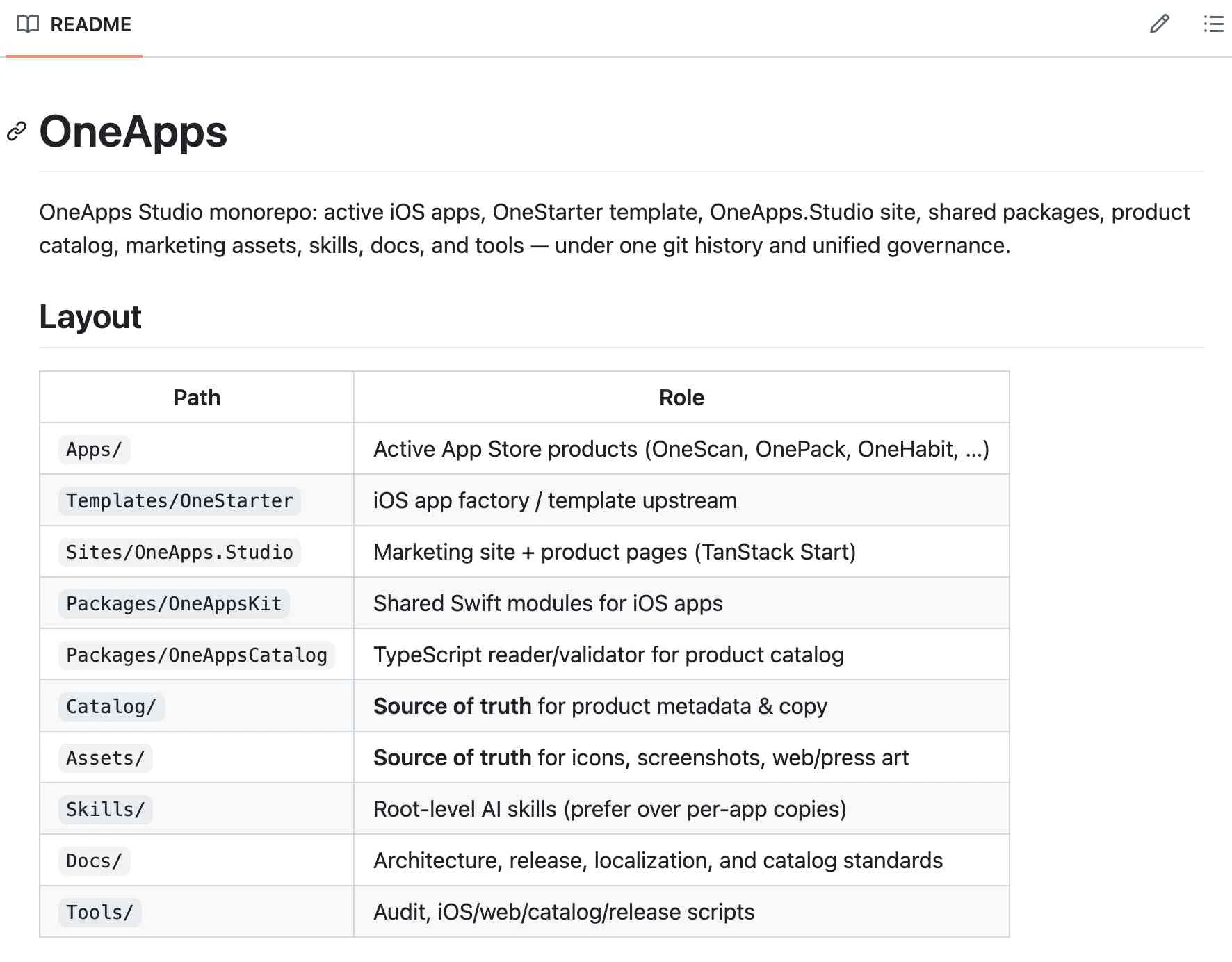1232x962 pixels.
Task: Click the 'OneApps Studio monorepo' description paragraph
Action: 615,229
